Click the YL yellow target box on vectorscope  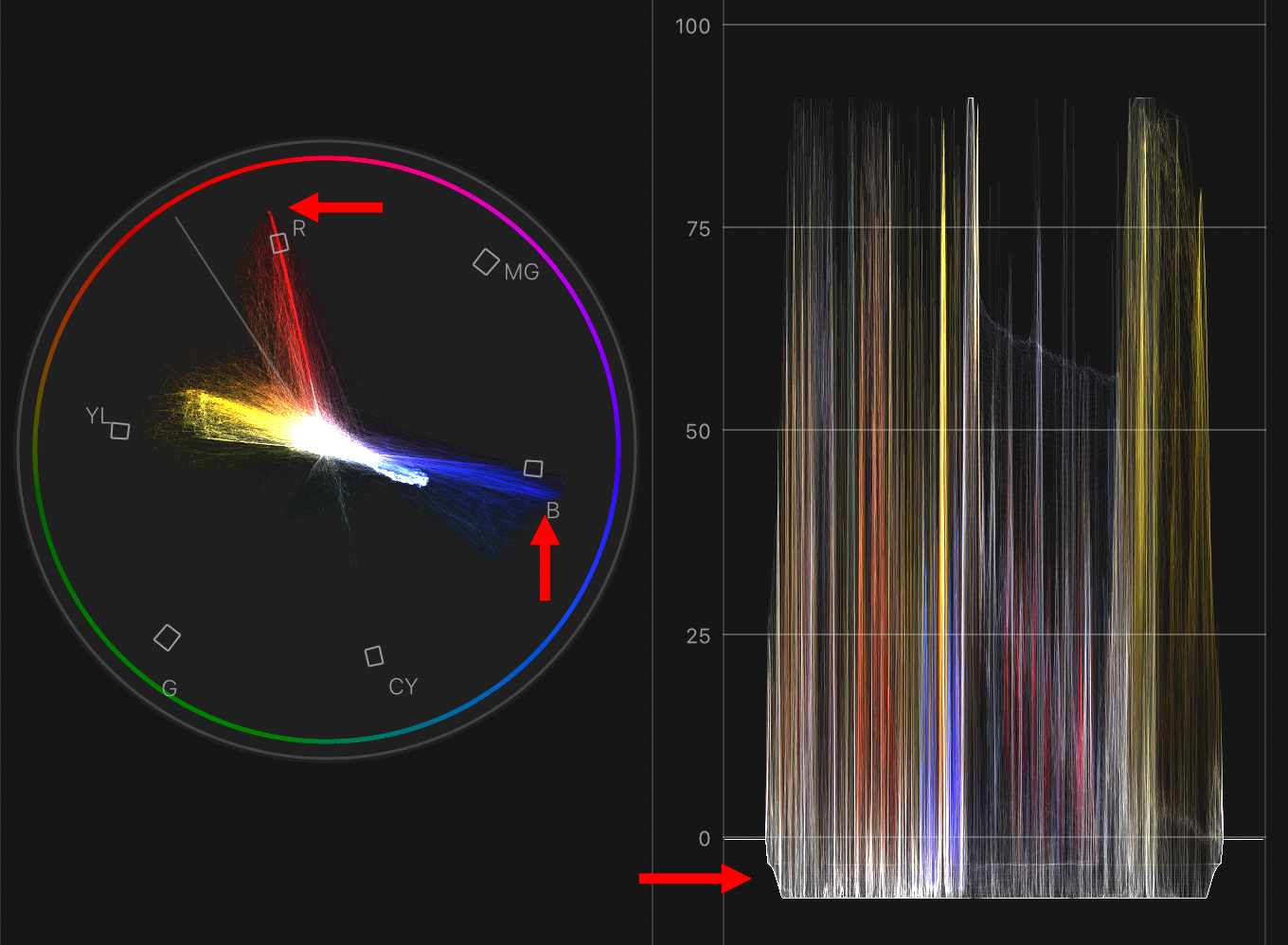tap(119, 431)
